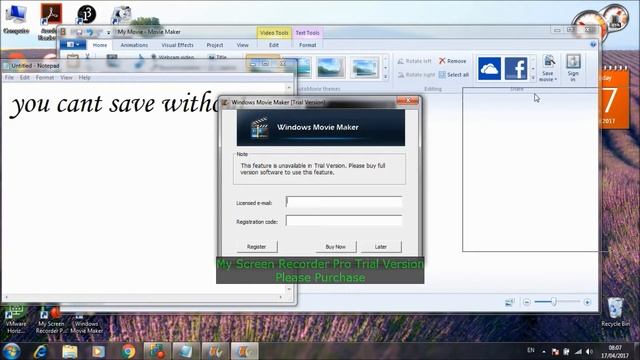
Task: Click Rotate right in Editing group
Action: [416, 75]
